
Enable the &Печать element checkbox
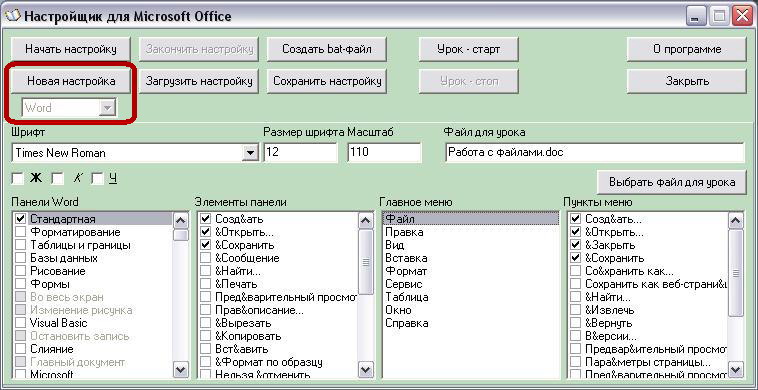coord(206,284)
